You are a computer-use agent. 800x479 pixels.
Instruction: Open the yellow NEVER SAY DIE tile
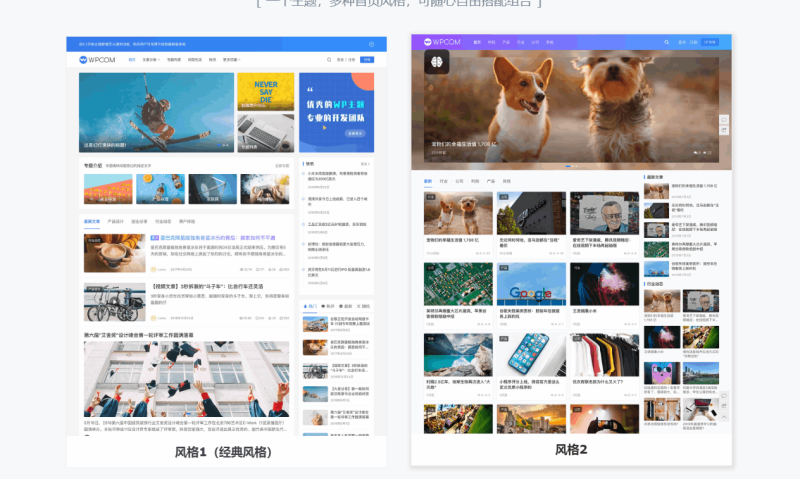pyautogui.click(x=266, y=92)
